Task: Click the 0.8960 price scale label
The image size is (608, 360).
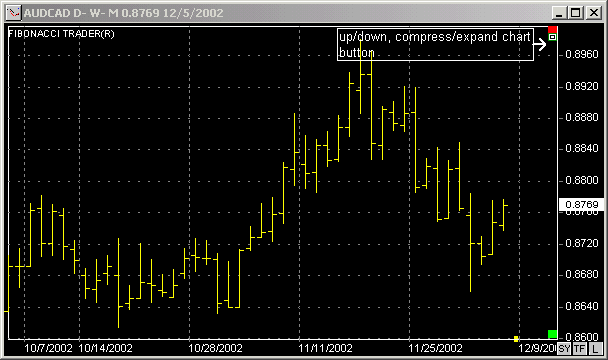Action: [582, 54]
